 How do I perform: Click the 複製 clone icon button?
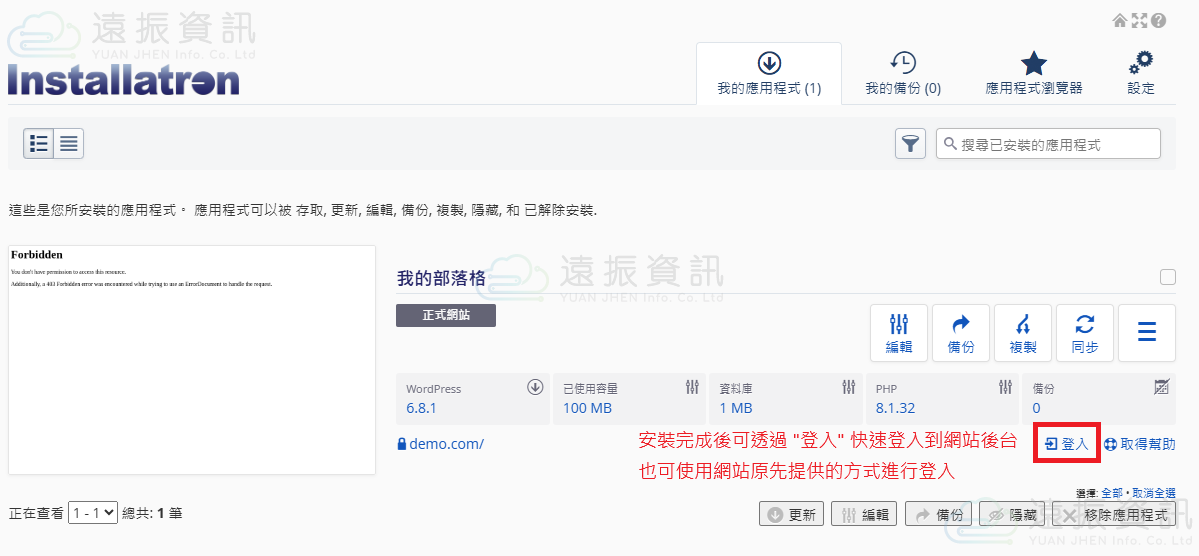click(x=1022, y=333)
